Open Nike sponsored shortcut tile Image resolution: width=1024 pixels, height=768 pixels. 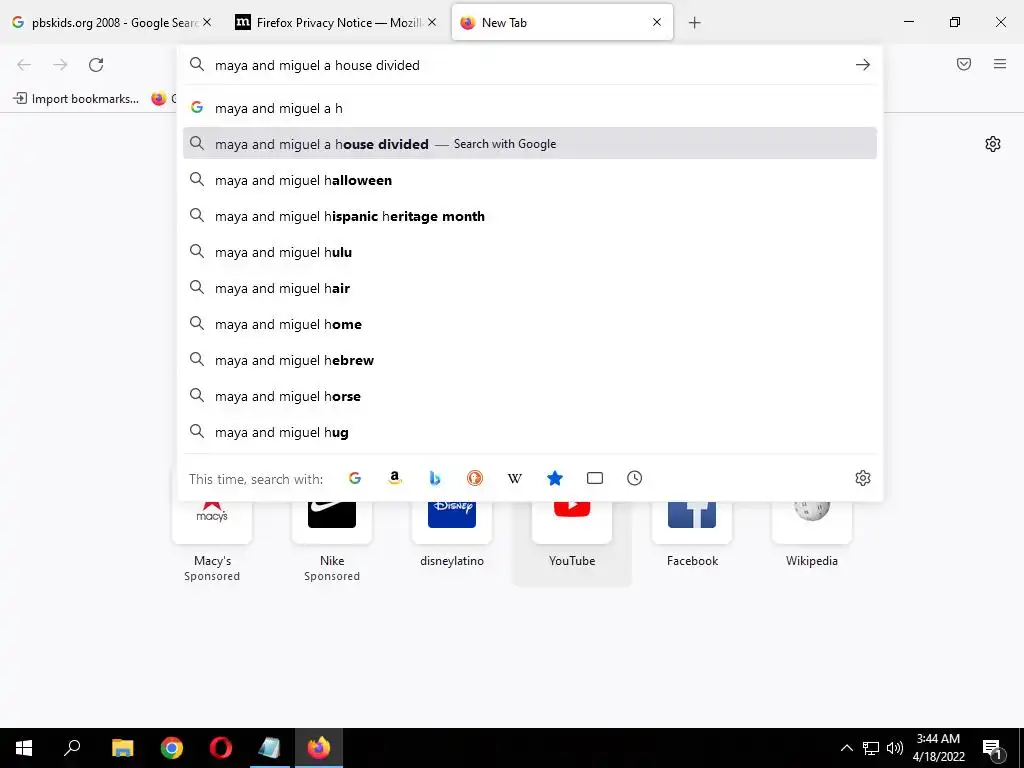pyautogui.click(x=332, y=542)
